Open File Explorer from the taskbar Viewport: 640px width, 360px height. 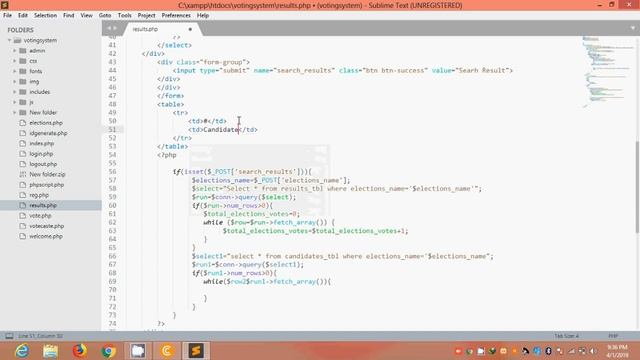pos(51,351)
